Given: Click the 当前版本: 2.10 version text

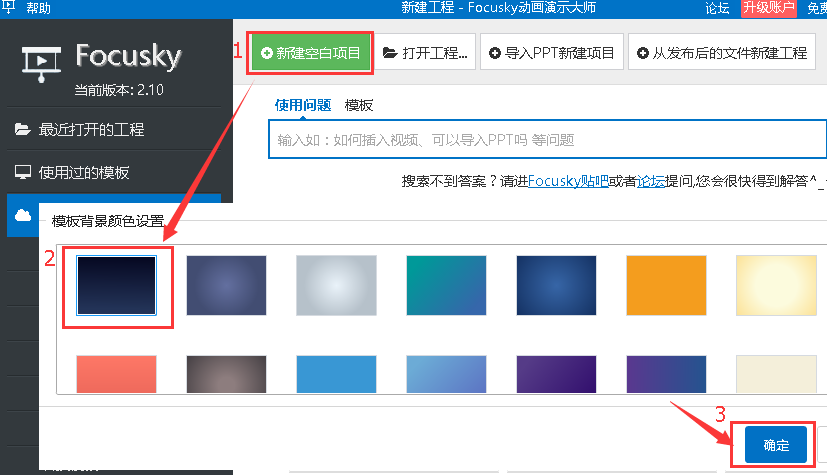Looking at the screenshot, I should click(x=119, y=90).
